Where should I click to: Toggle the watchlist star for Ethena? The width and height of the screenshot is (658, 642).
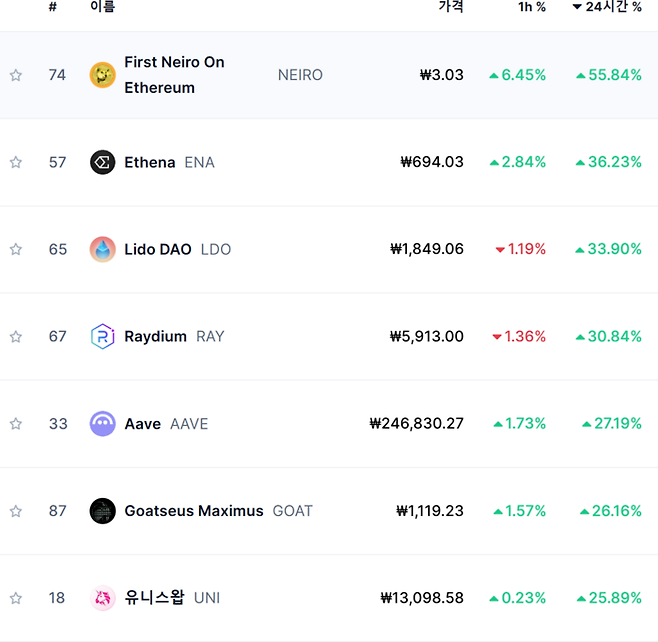tap(16, 162)
